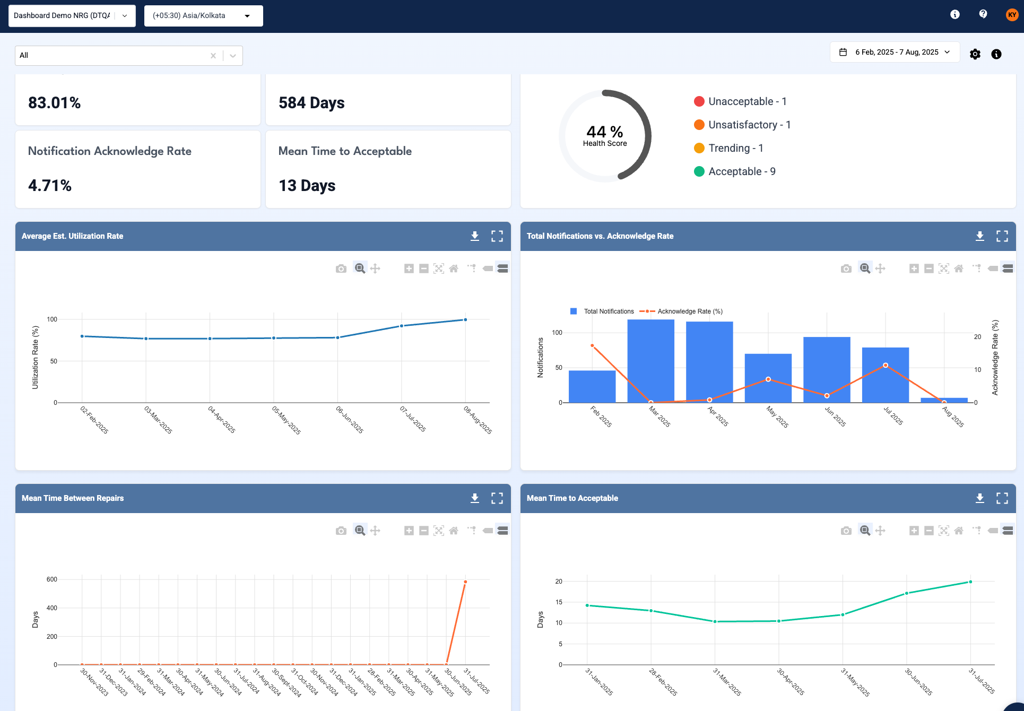This screenshot has width=1024, height=711.
Task: Click the Unsatisfactory - 1 legend item
Action: click(743, 125)
